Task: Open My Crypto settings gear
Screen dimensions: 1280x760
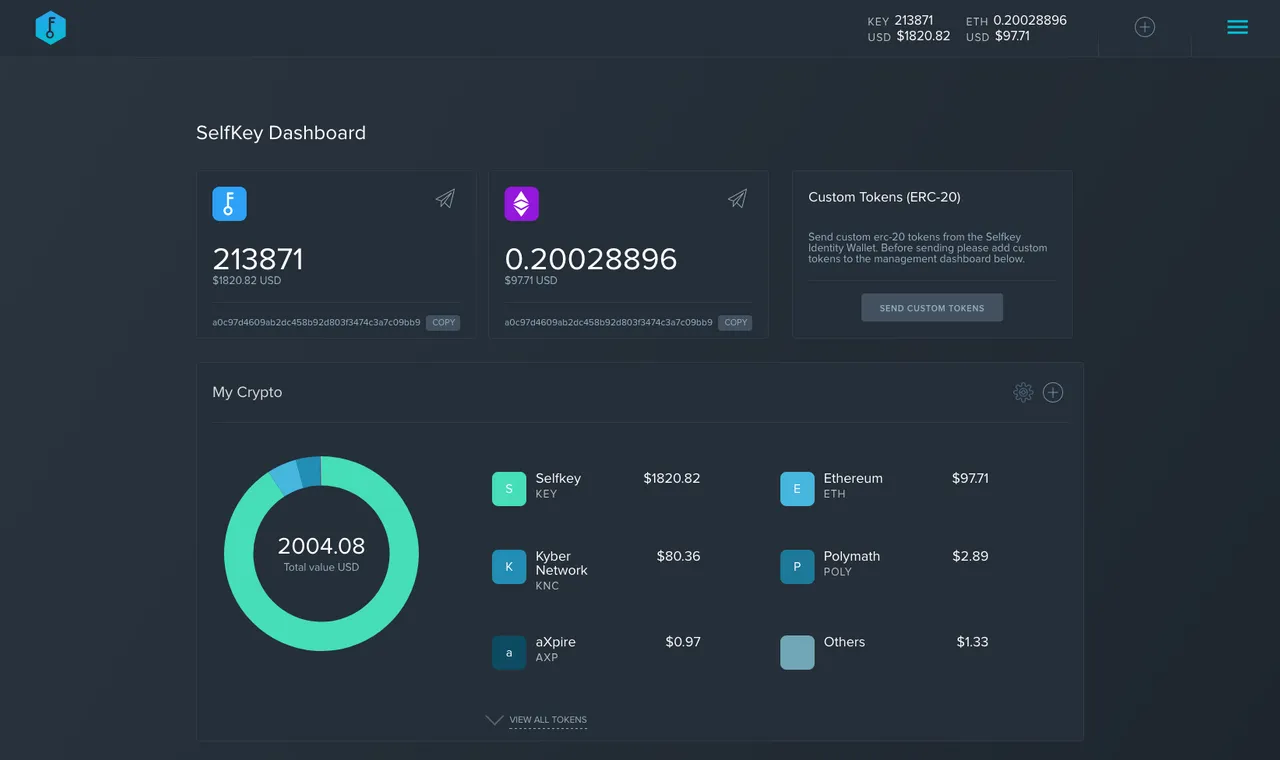Action: point(1023,392)
